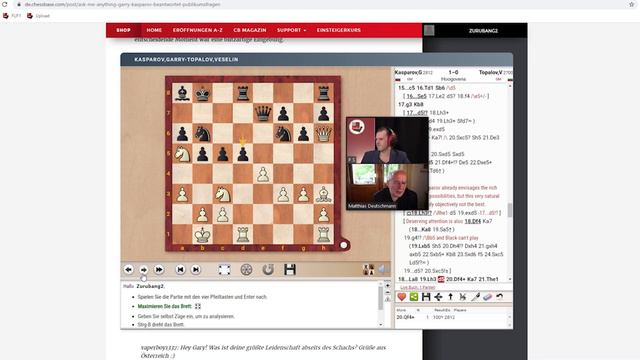This screenshot has height=360, width=640.
Task: Click the undo arrow icon
Action: [x=500, y=297]
